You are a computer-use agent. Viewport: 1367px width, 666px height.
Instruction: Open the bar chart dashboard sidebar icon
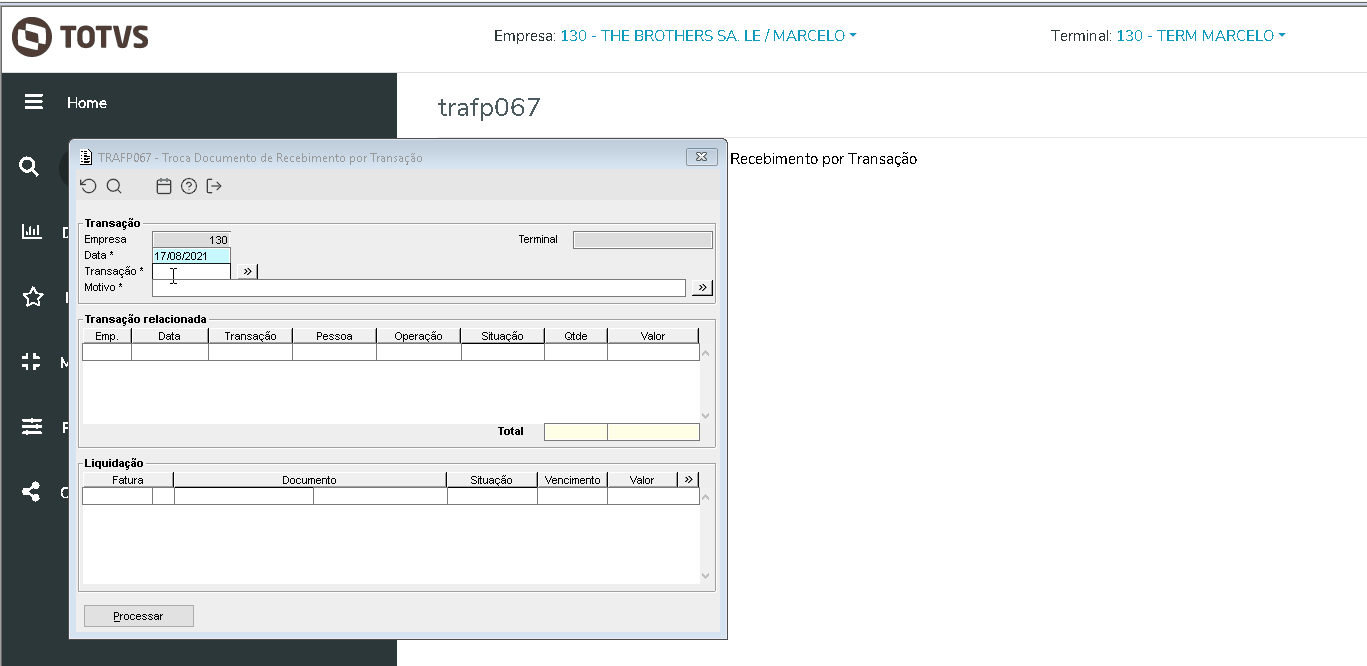[32, 231]
